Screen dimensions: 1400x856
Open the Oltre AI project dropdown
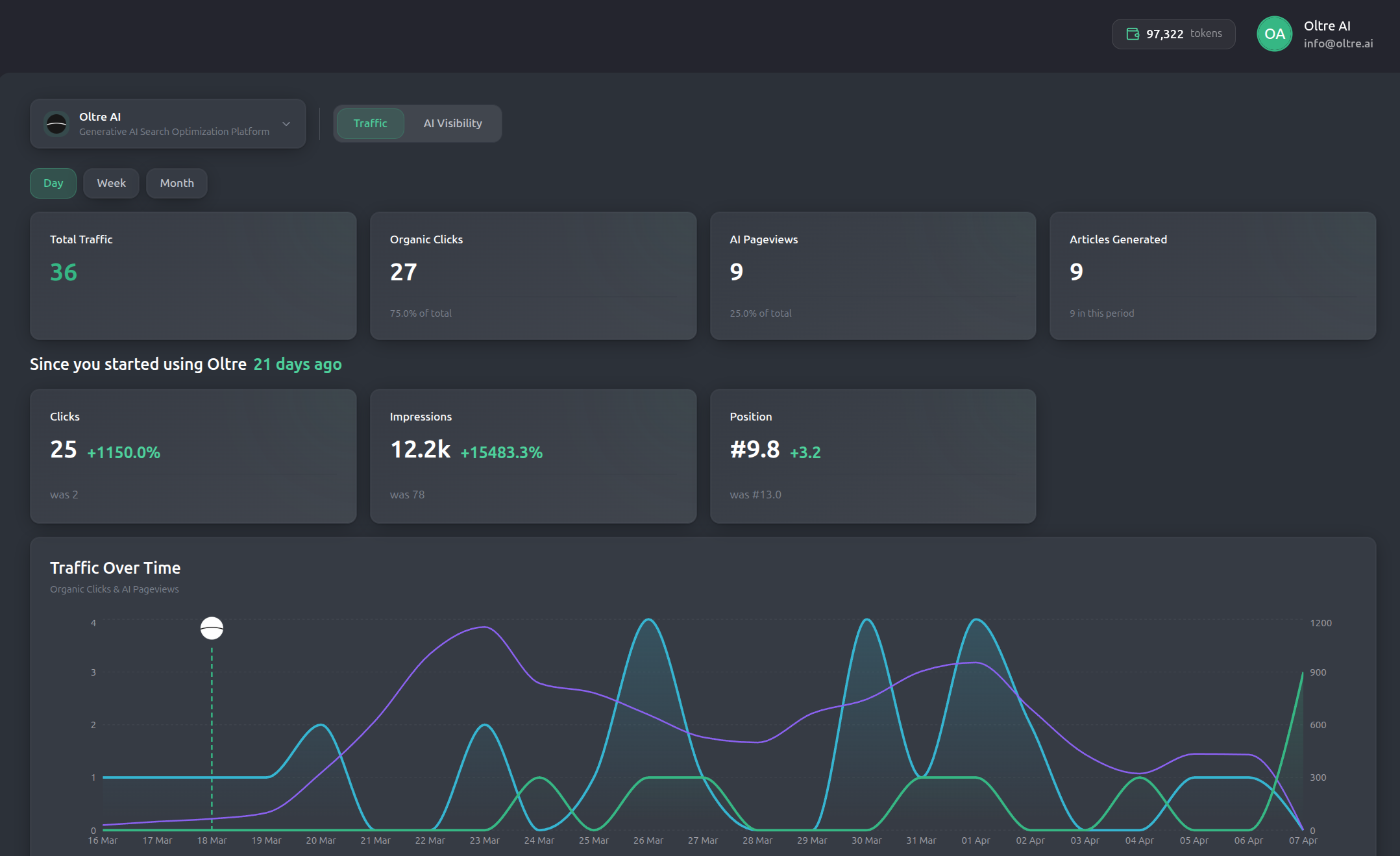(x=169, y=124)
